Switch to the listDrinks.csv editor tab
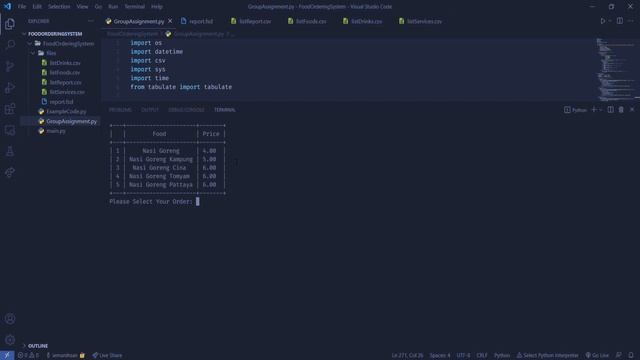Image resolution: width=640 pixels, height=360 pixels. pyautogui.click(x=362, y=21)
